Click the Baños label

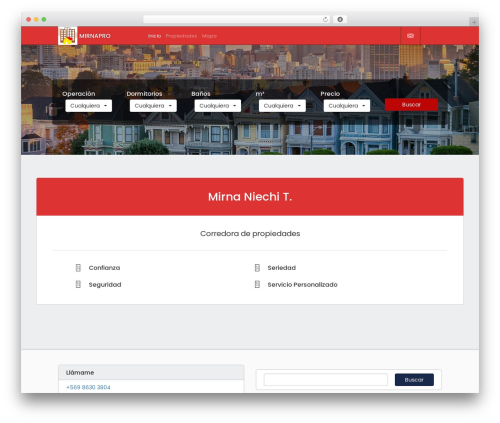click(201, 94)
